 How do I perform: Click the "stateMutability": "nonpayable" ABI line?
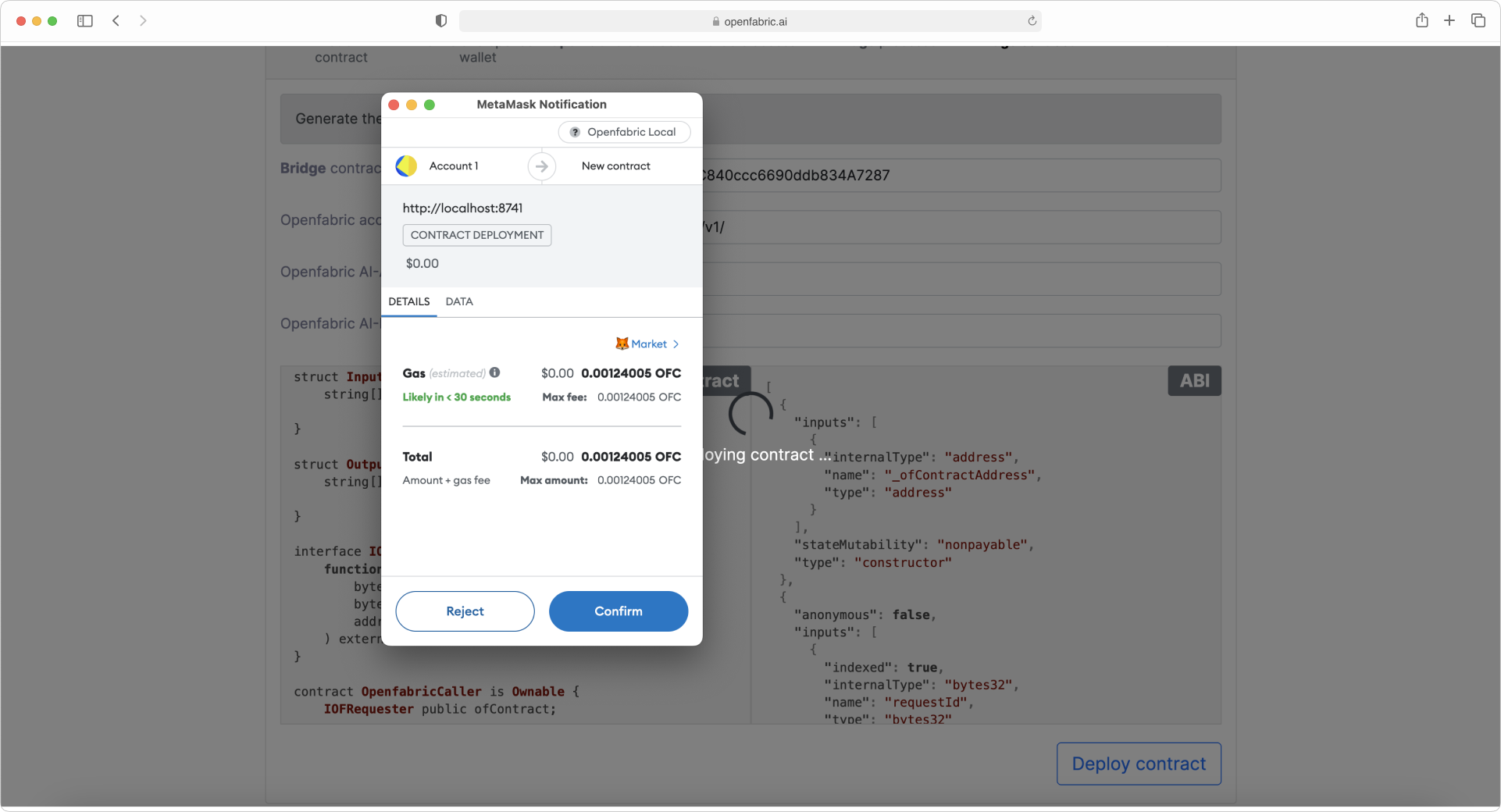pos(914,545)
